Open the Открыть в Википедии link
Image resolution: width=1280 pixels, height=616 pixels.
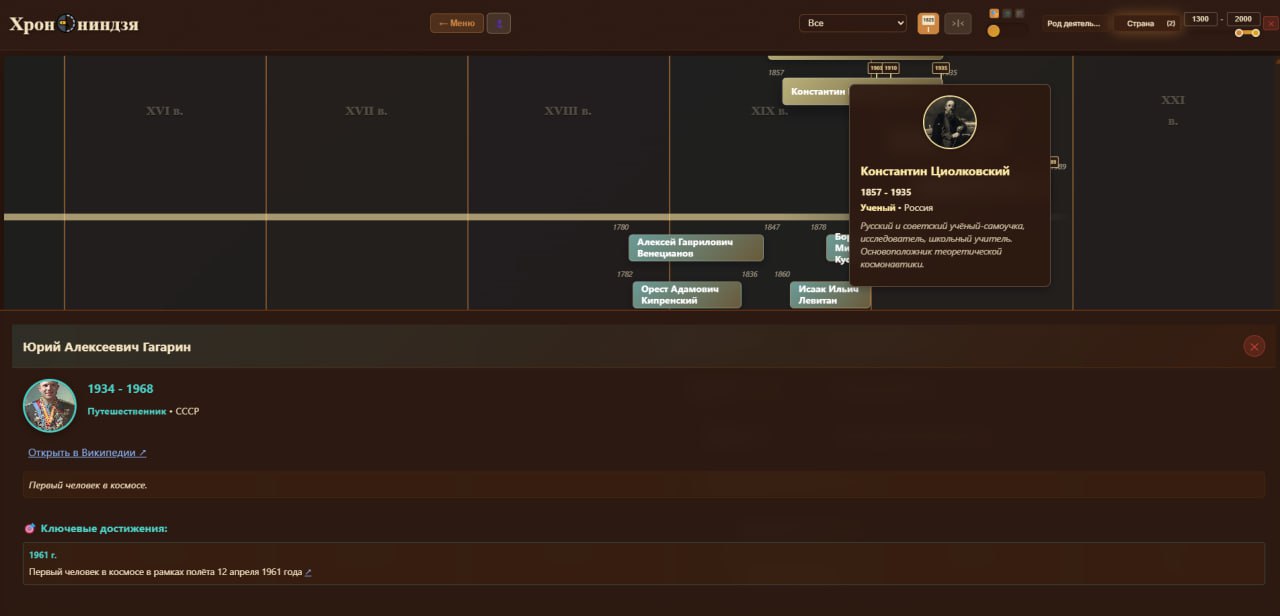[x=87, y=453]
